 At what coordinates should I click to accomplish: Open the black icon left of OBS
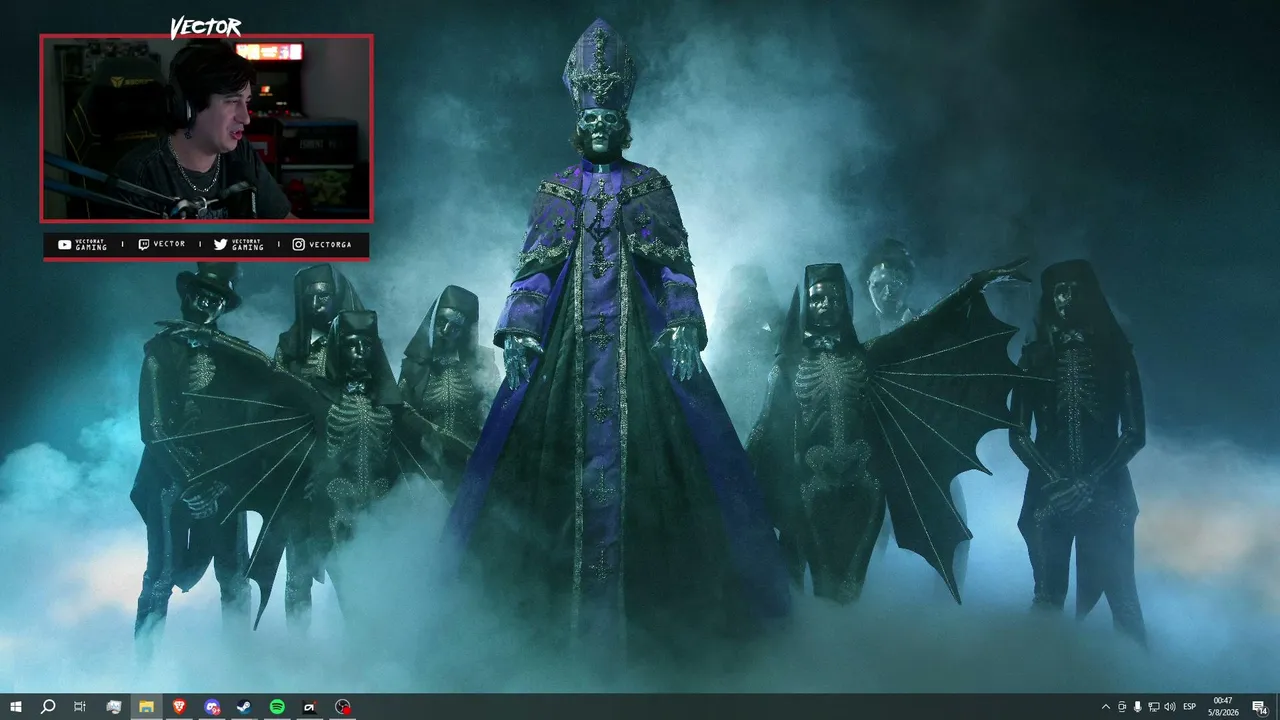pyautogui.click(x=310, y=707)
